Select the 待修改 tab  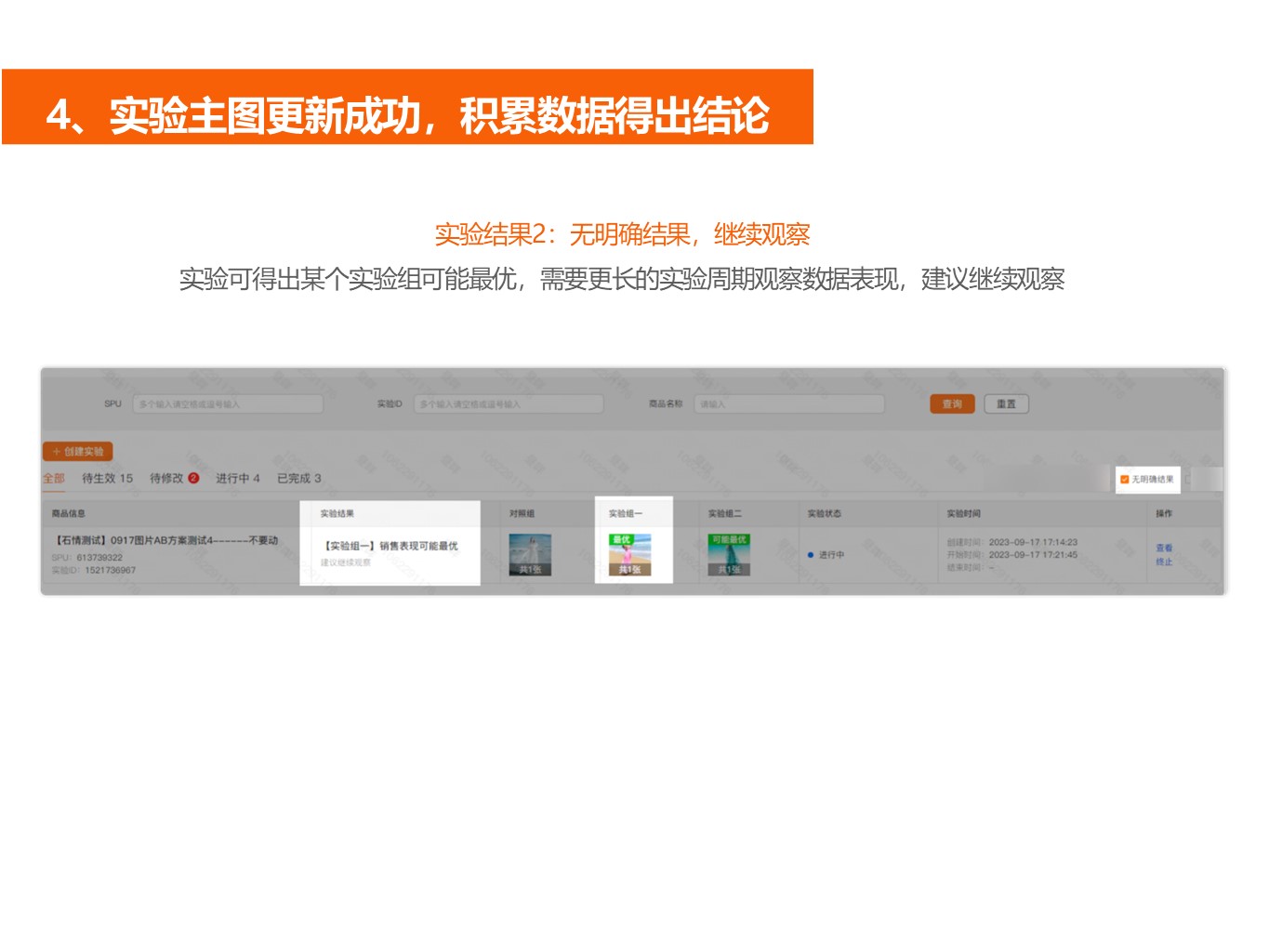coord(167,479)
